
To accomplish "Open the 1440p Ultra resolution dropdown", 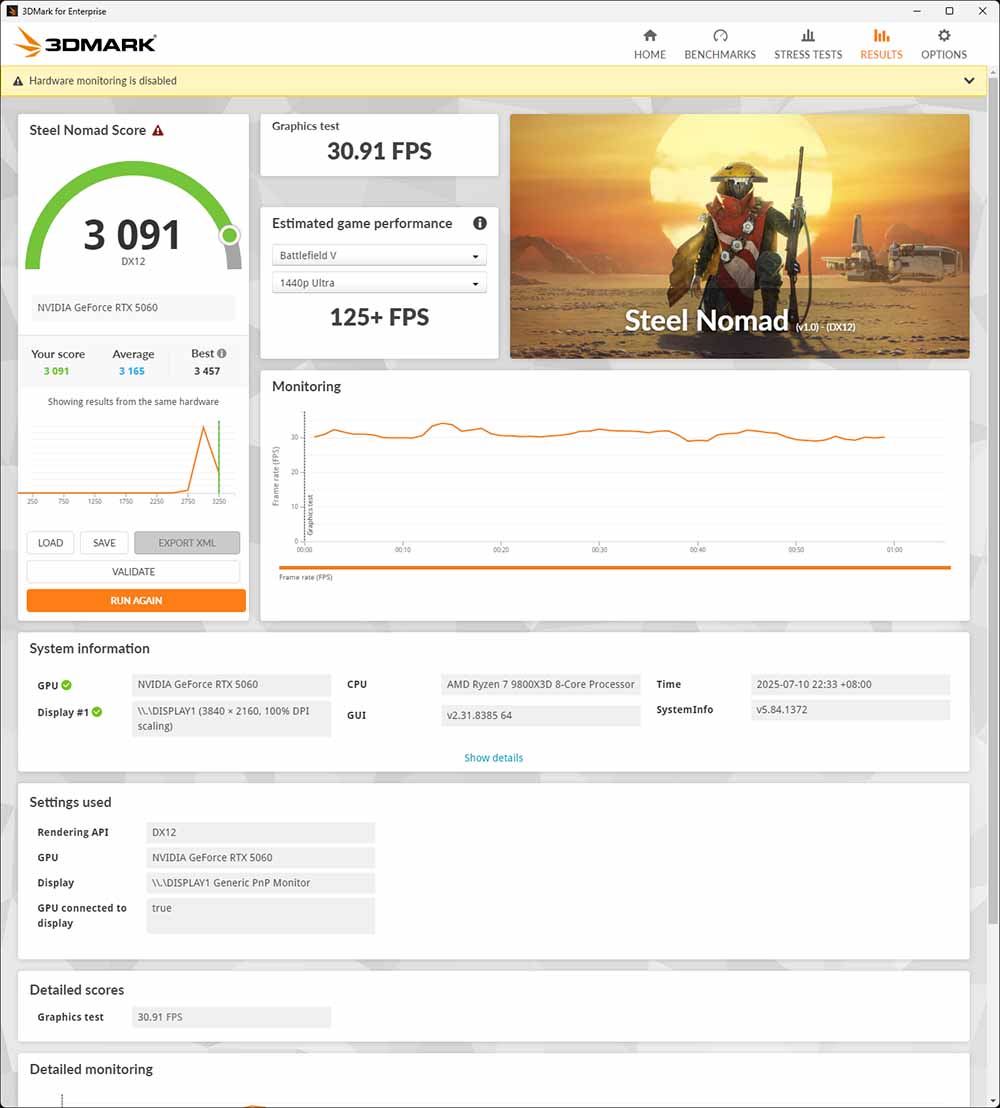I will pos(379,283).
